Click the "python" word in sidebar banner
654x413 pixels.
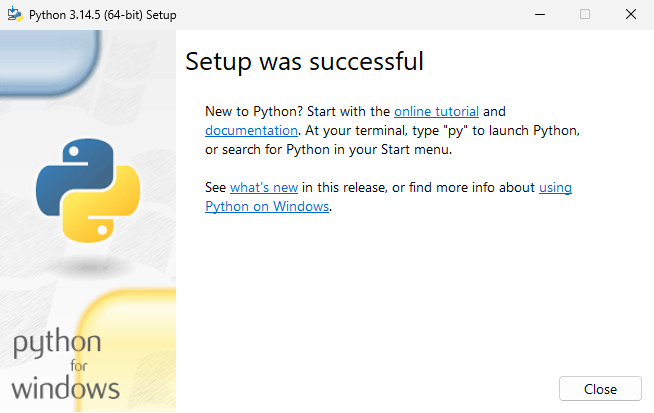57,343
